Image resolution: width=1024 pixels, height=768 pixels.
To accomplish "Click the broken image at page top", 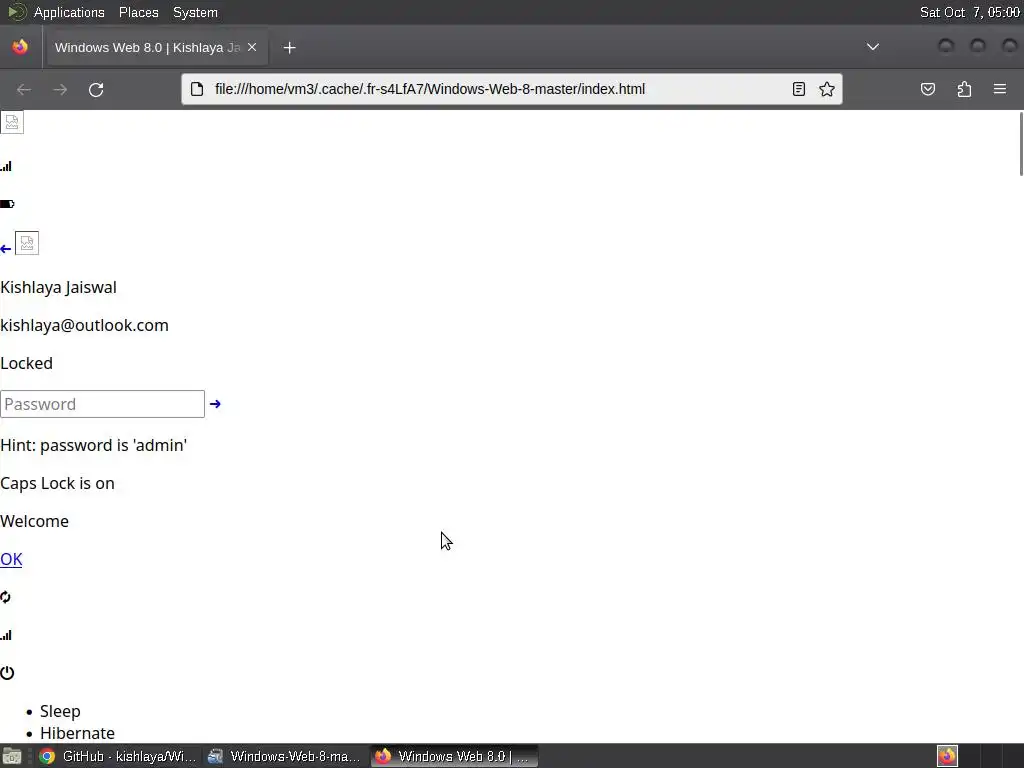I will point(12,122).
